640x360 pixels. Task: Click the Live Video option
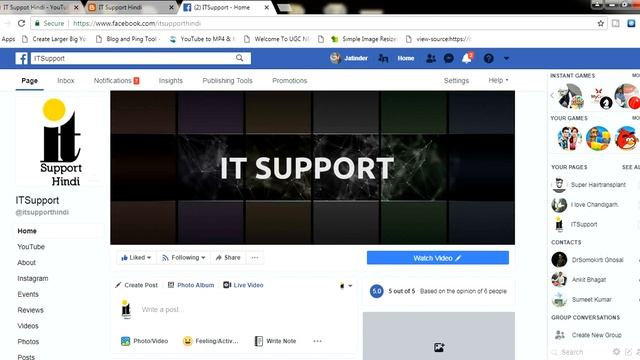(x=243, y=285)
